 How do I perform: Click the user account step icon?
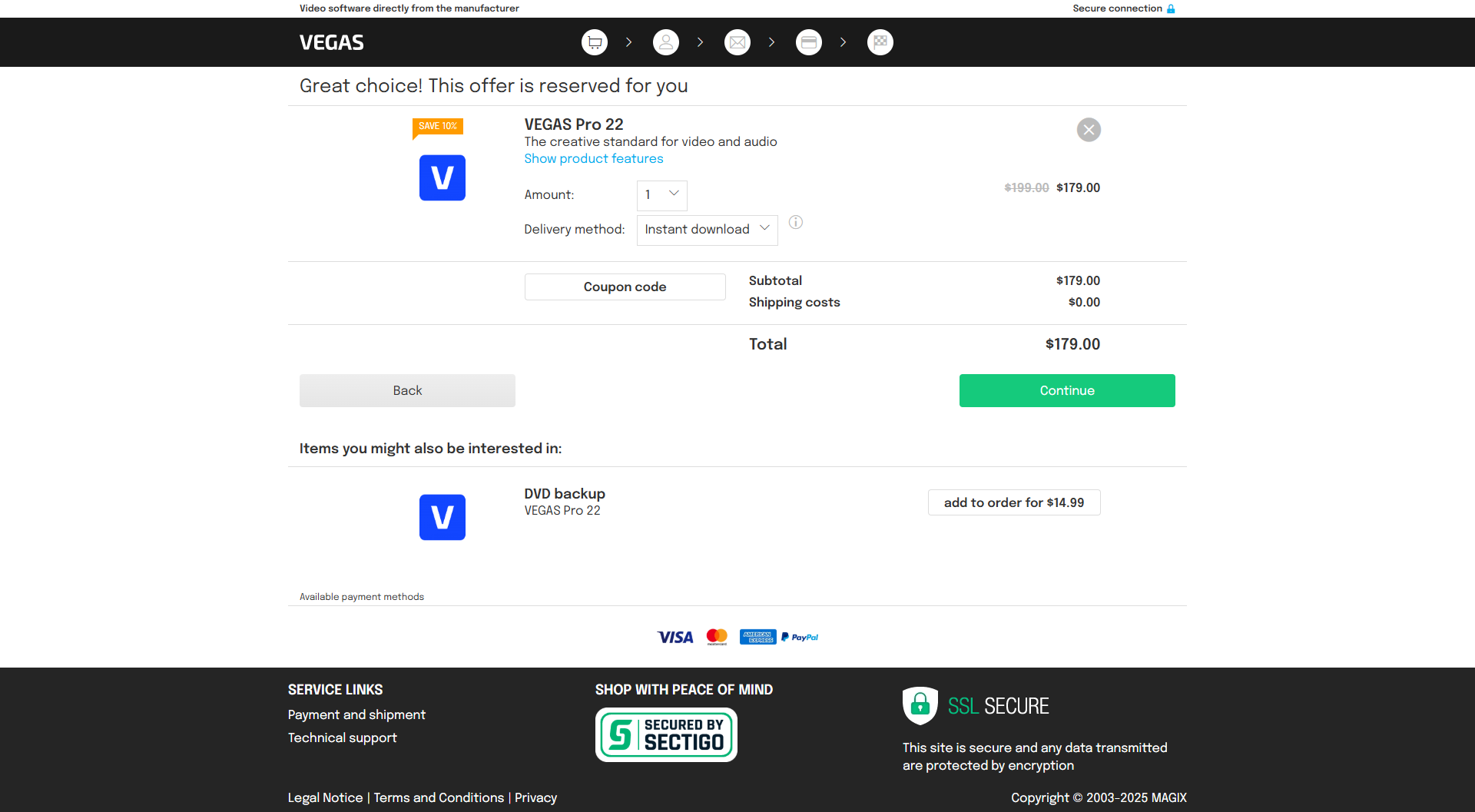(x=665, y=42)
